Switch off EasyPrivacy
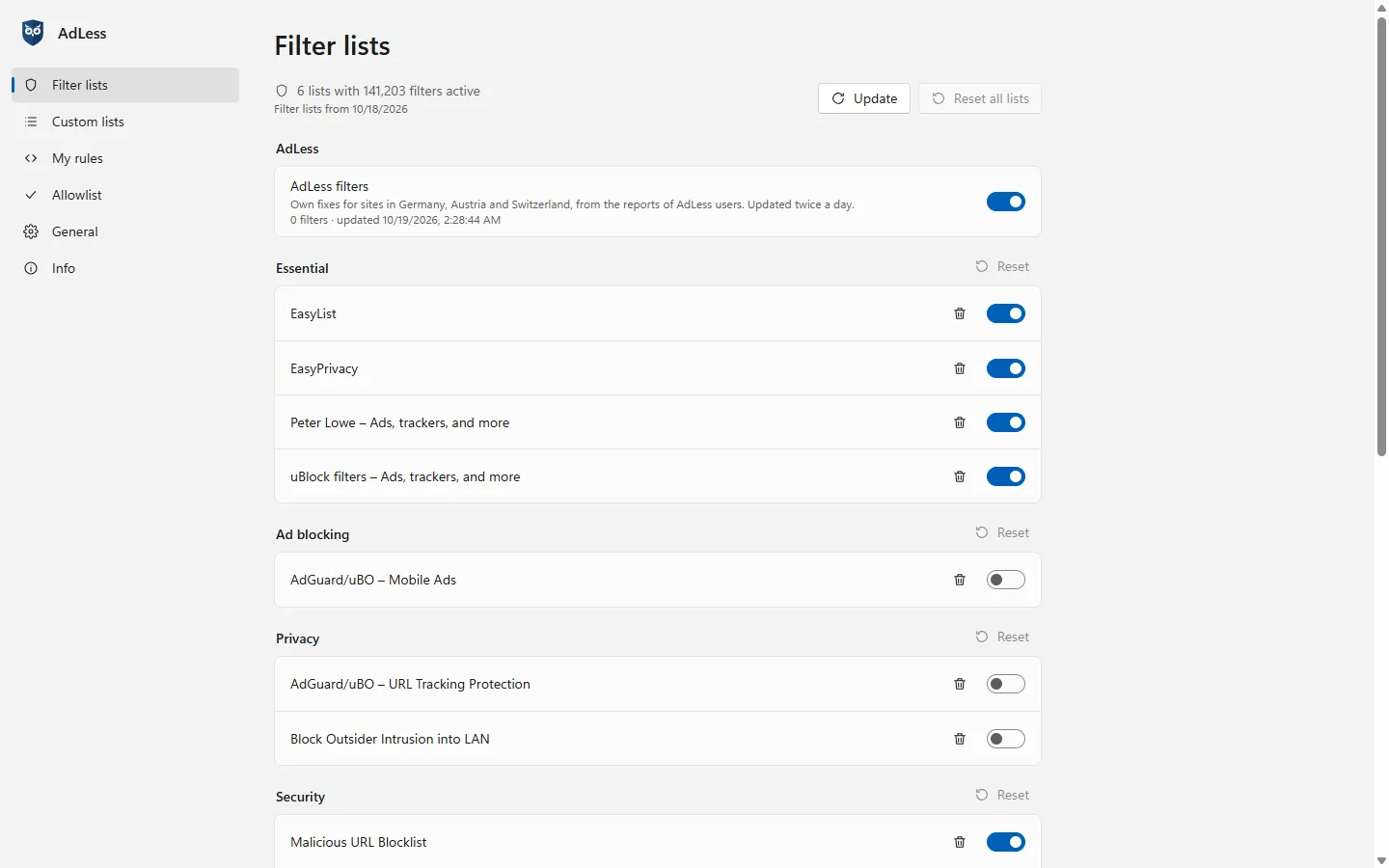Viewport: 1389px width, 868px height. [x=1005, y=368]
